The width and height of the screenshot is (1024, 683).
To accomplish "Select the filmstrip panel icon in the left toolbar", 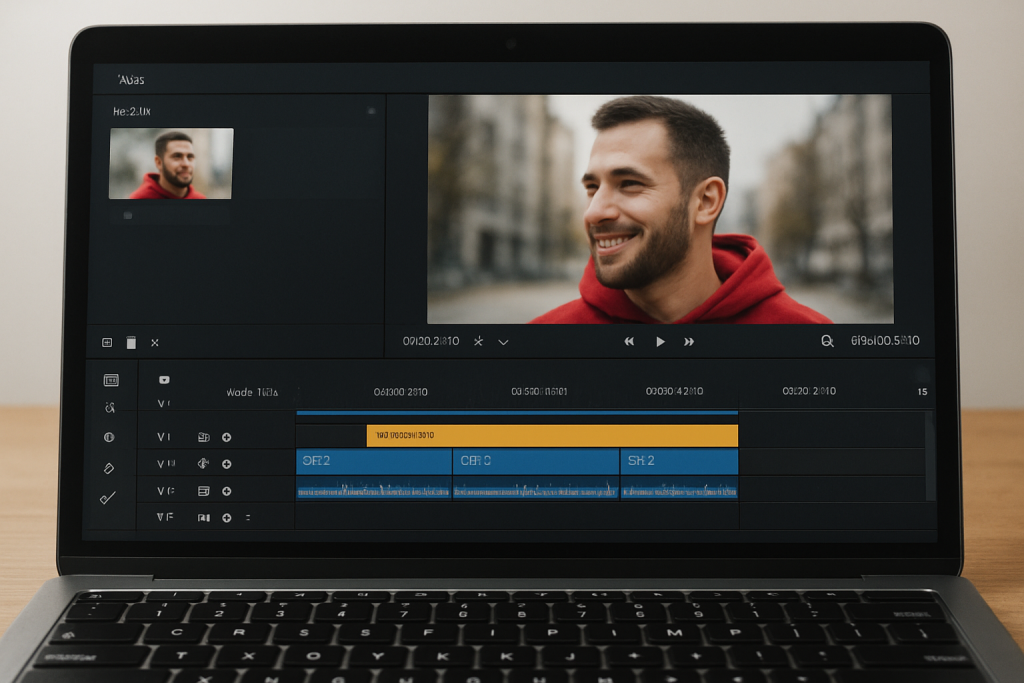I will [111, 380].
